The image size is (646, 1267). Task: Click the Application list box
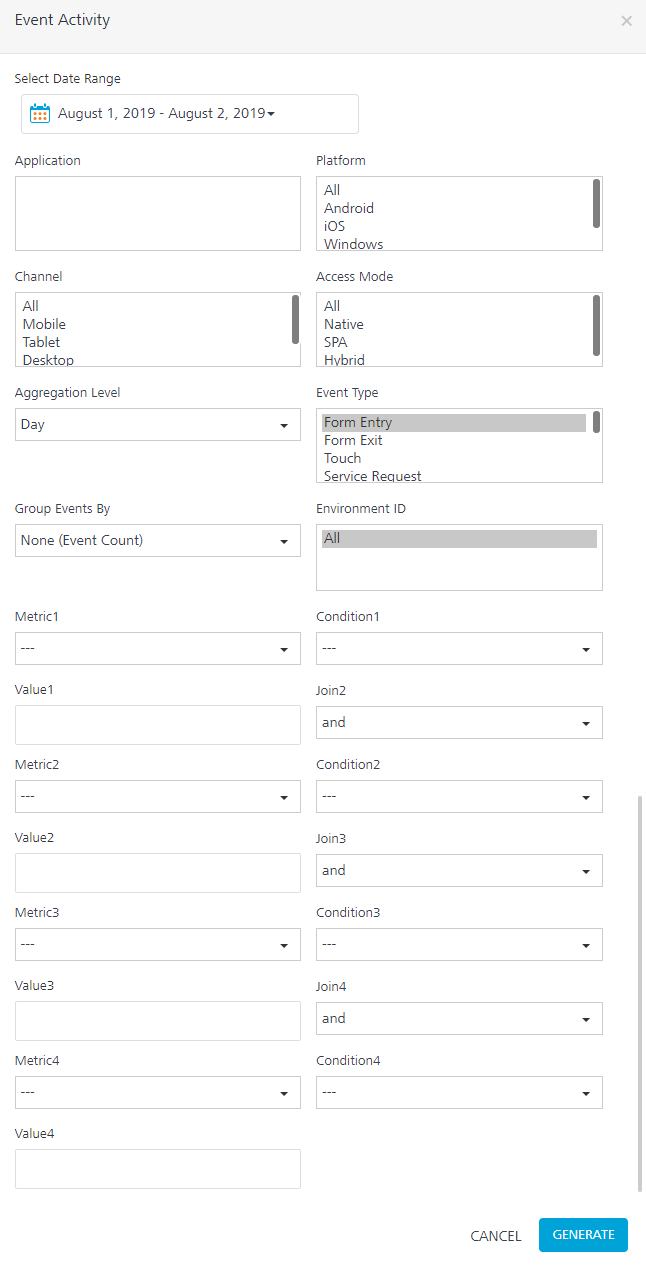point(158,213)
